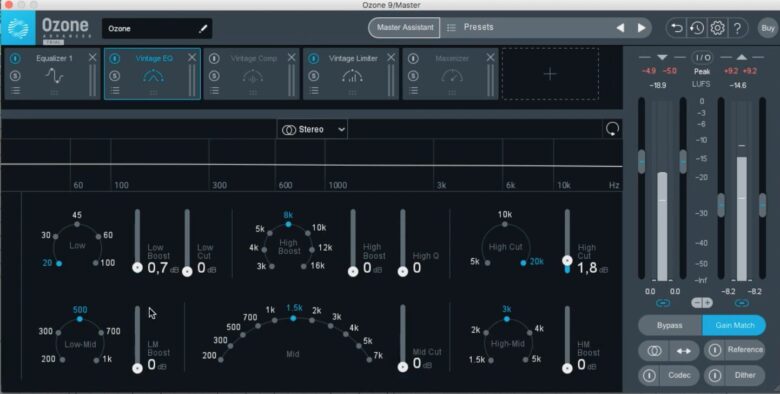Toggle power of Vintage Limiter module

[314, 59]
